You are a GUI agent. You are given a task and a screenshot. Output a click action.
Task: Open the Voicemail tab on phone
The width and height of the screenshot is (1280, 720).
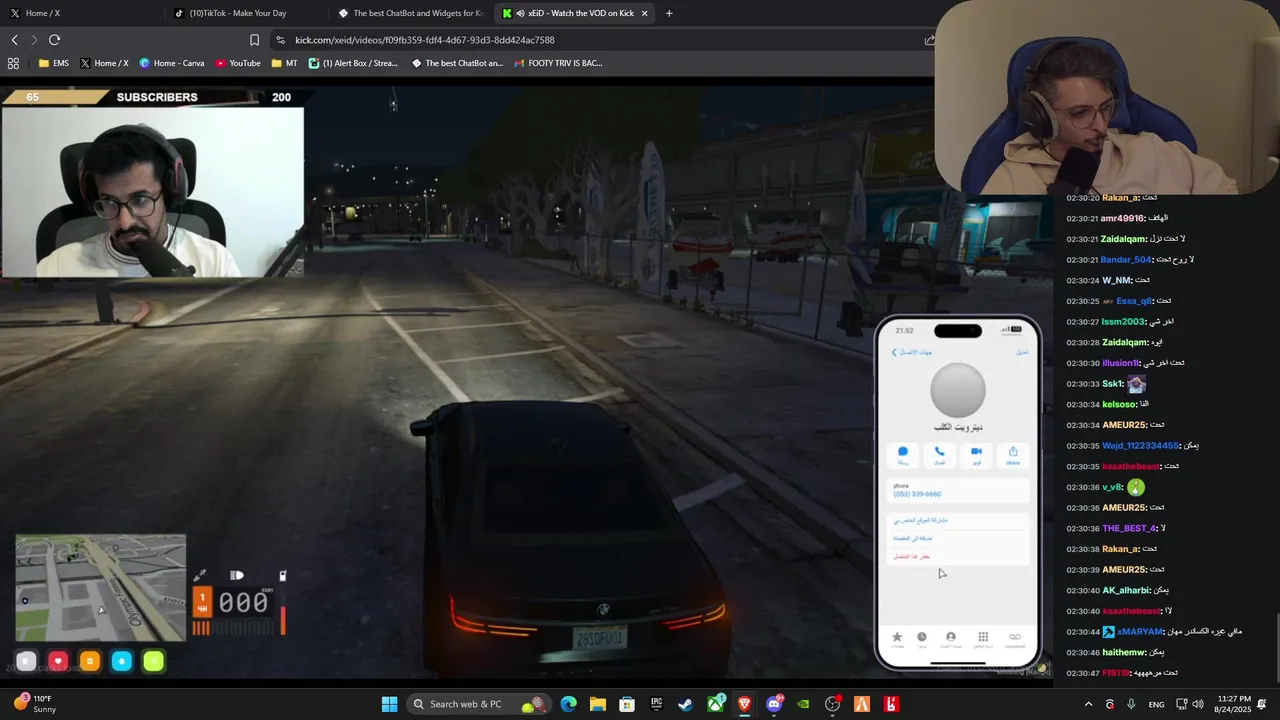(x=1014, y=638)
